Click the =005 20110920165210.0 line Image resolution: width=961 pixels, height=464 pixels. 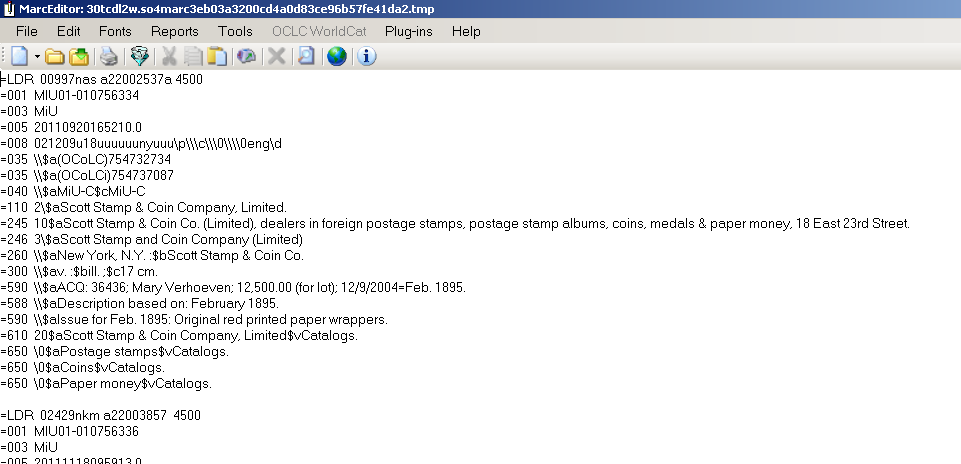[71, 127]
